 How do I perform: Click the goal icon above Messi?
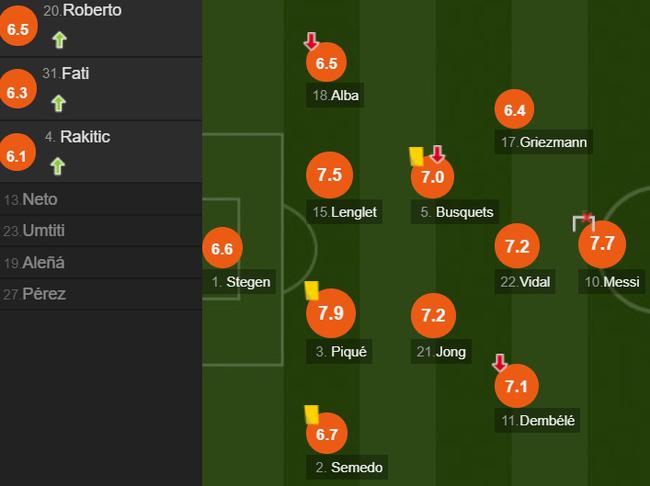(583, 222)
